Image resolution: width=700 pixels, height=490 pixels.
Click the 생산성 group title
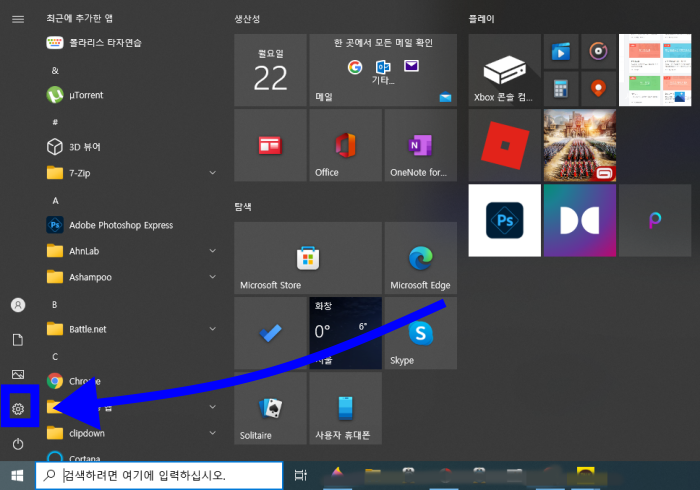pos(247,19)
